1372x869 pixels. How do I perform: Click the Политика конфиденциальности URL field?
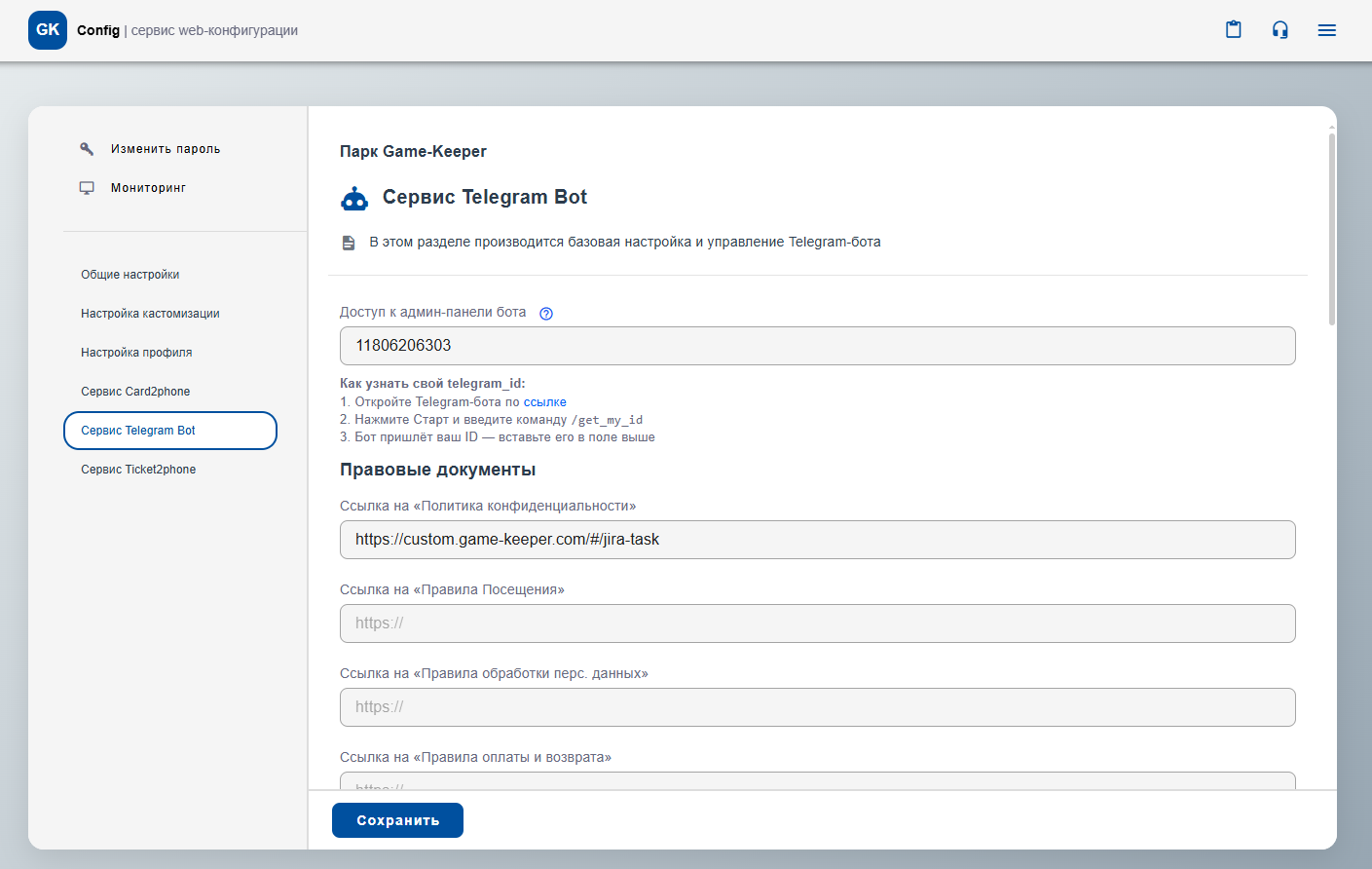(x=817, y=540)
